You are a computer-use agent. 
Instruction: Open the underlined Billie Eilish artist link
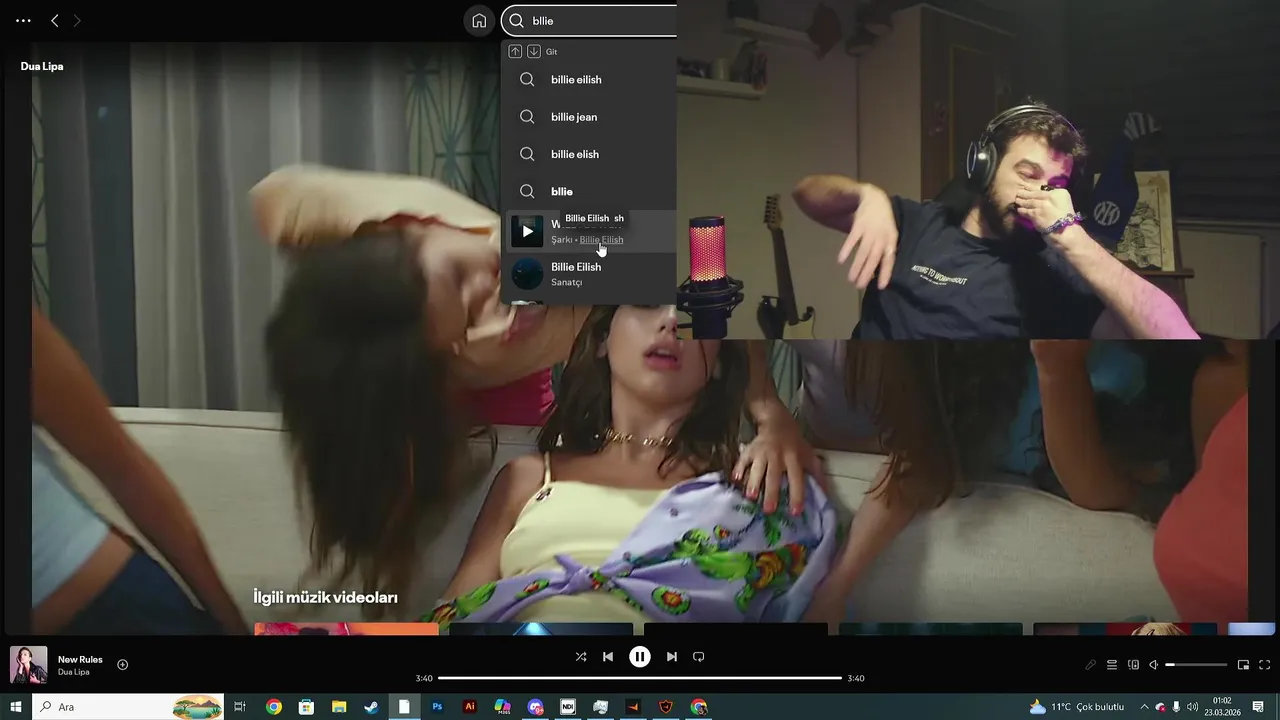(x=601, y=240)
